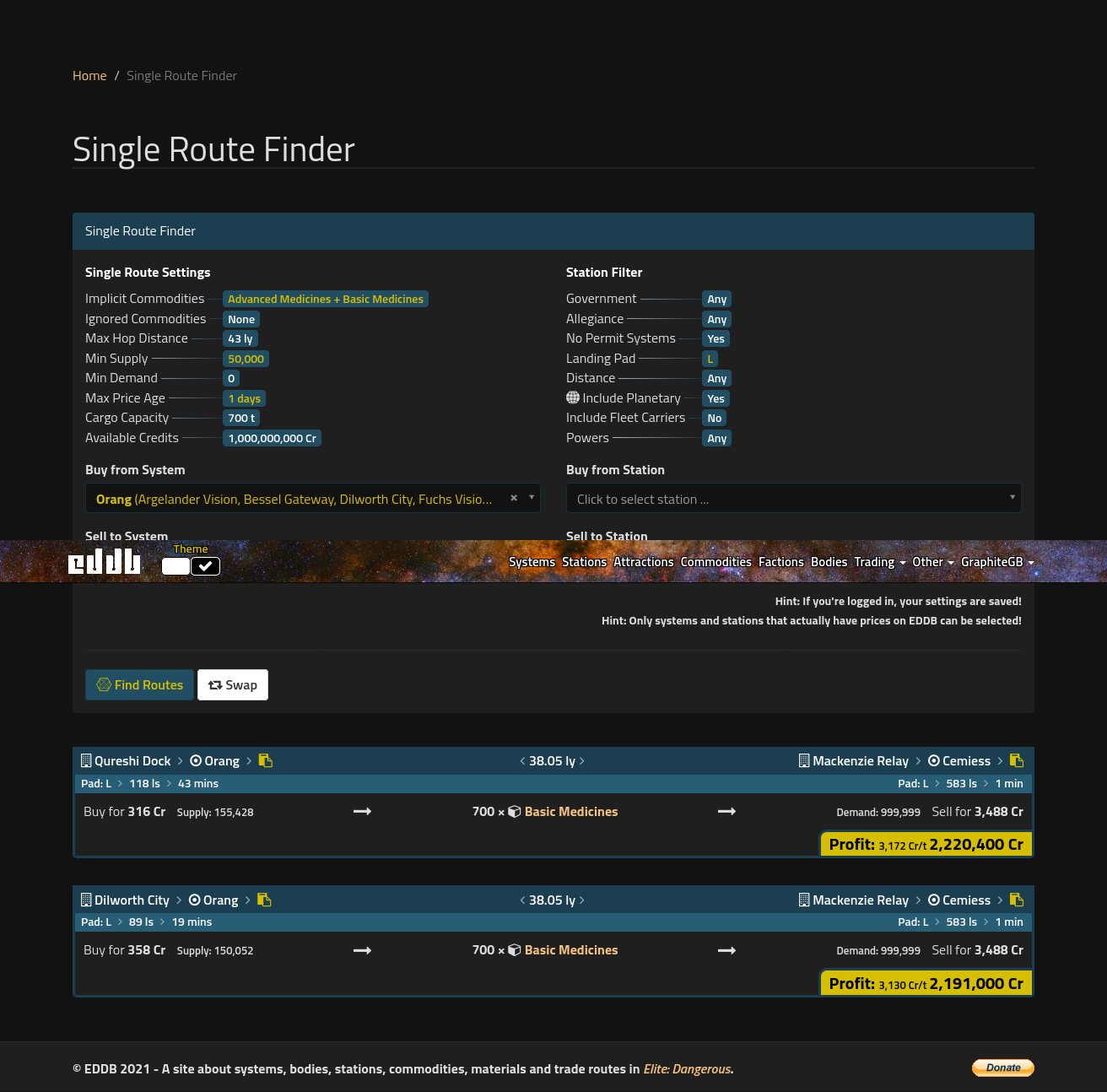Click the Swap button
1107x1092 pixels.
coord(233,684)
